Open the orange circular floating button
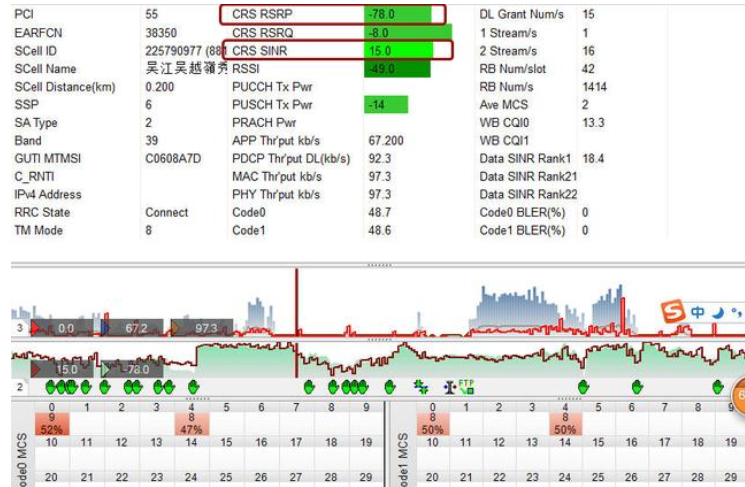Screen dimensions: 745x487 point(740,398)
